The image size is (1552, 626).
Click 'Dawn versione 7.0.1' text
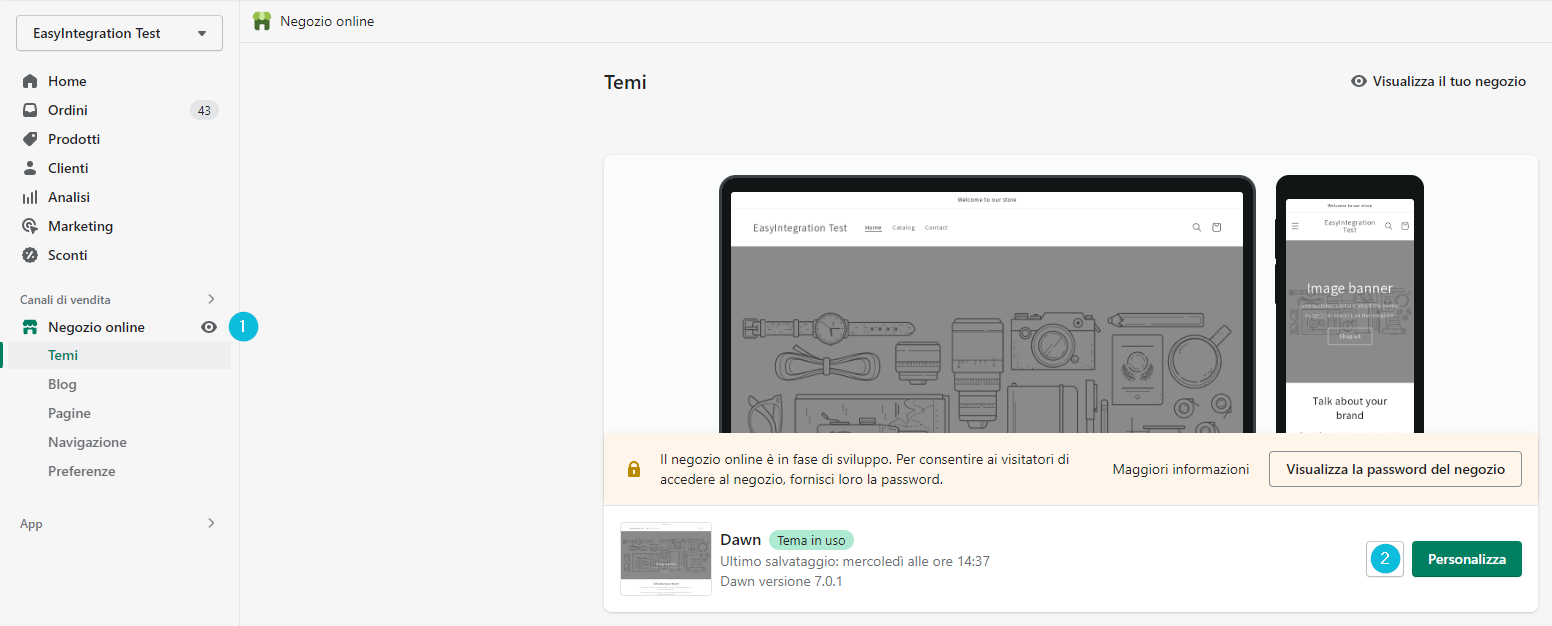point(781,581)
